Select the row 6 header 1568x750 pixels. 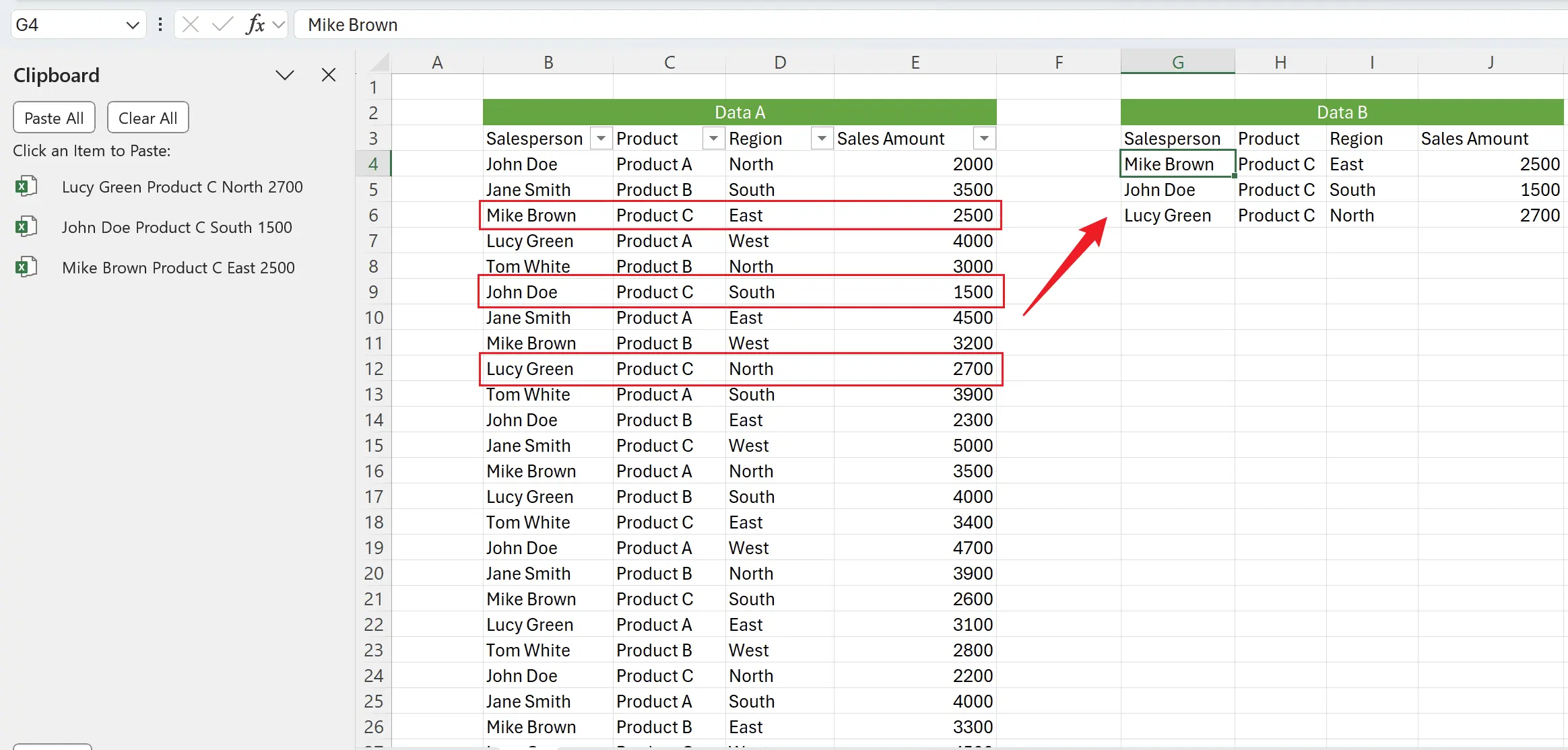(373, 215)
